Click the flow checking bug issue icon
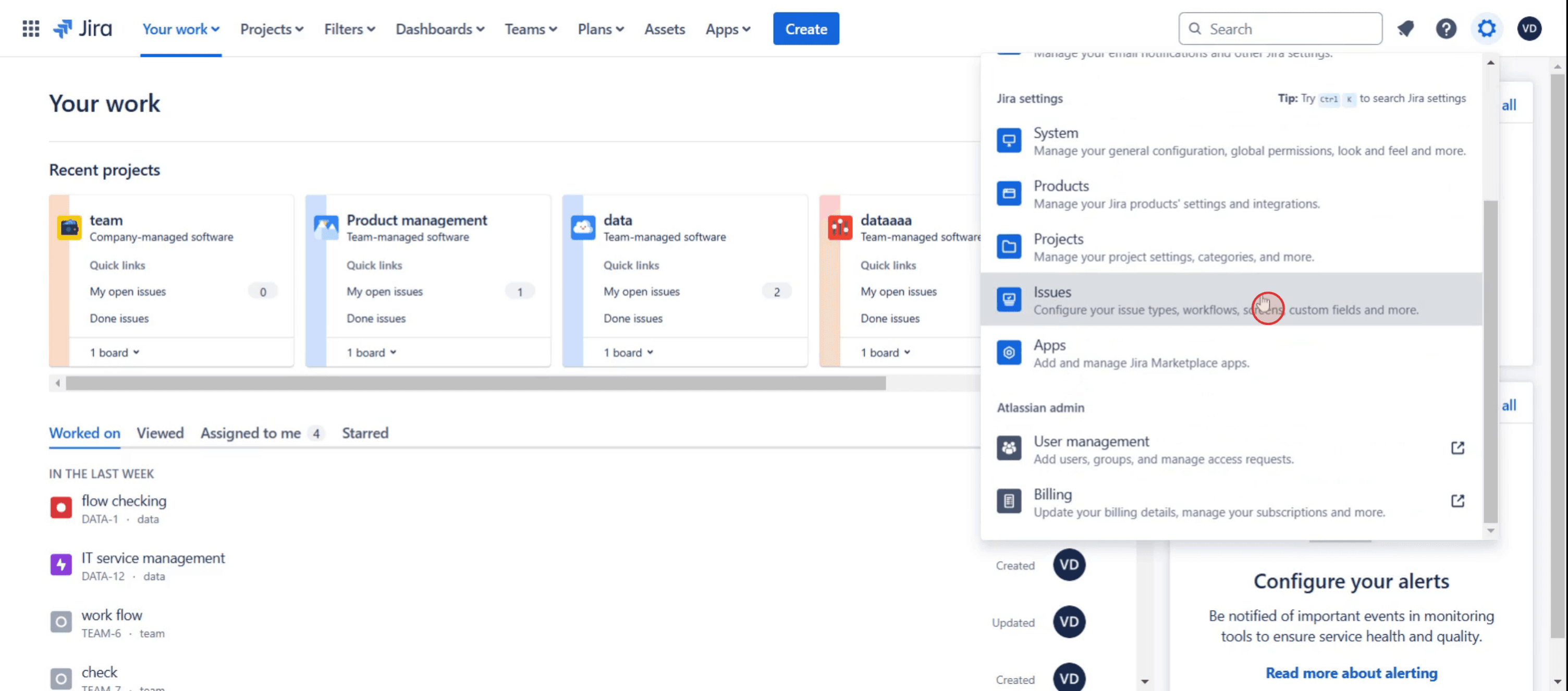The image size is (1568, 691). (61, 507)
